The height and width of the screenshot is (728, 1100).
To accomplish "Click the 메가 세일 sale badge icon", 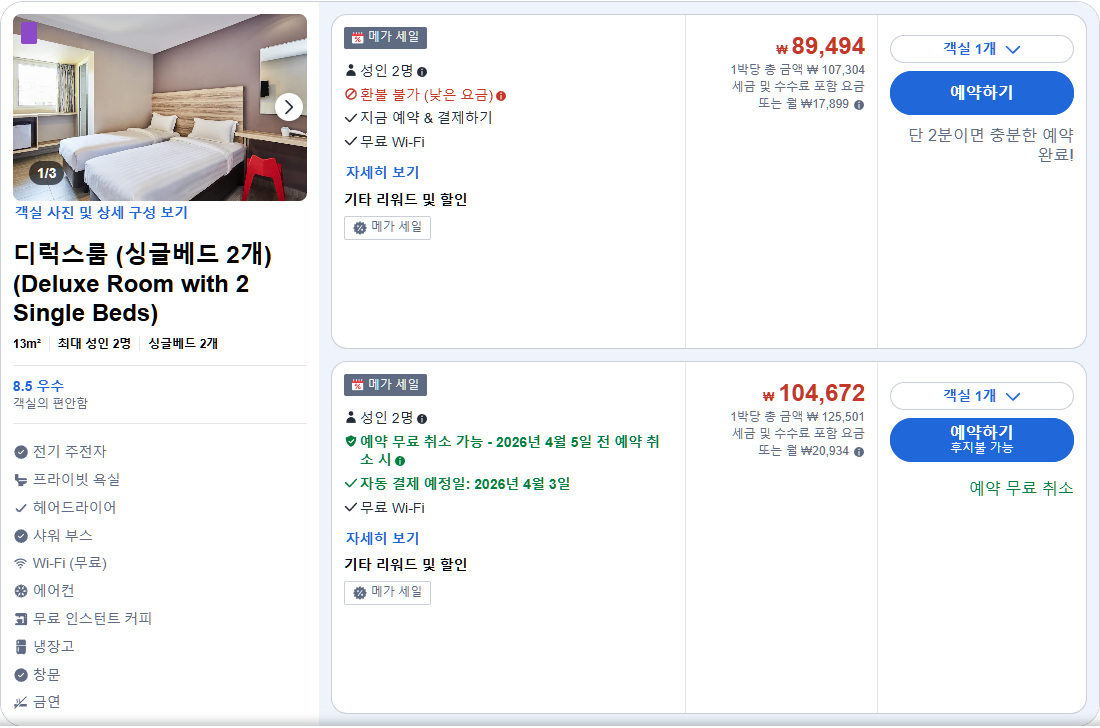I will (358, 38).
